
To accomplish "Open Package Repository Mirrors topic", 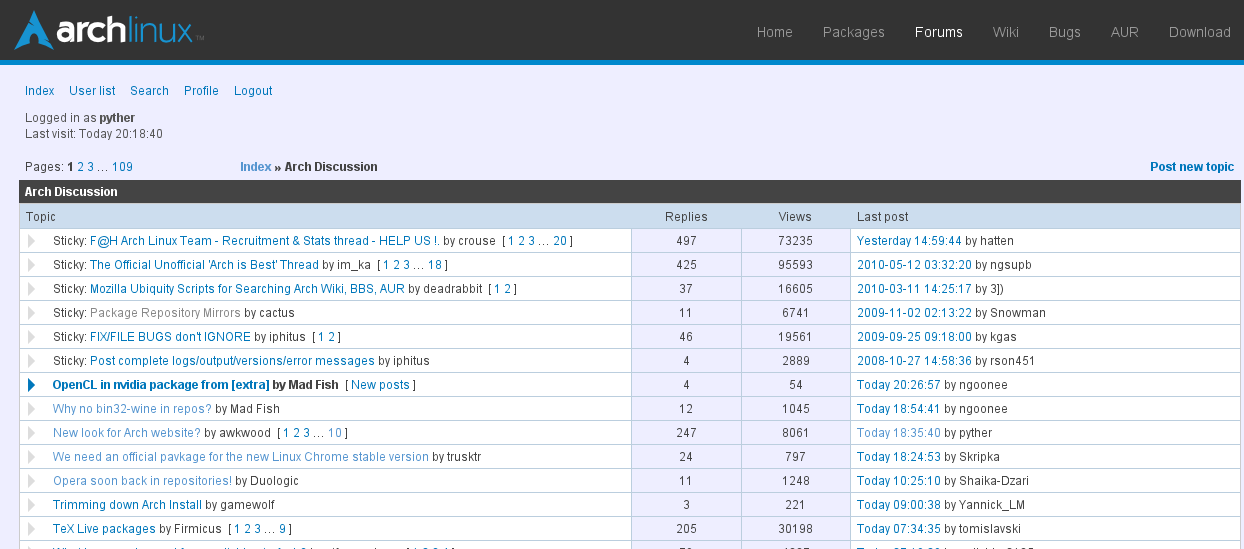I will pos(165,313).
